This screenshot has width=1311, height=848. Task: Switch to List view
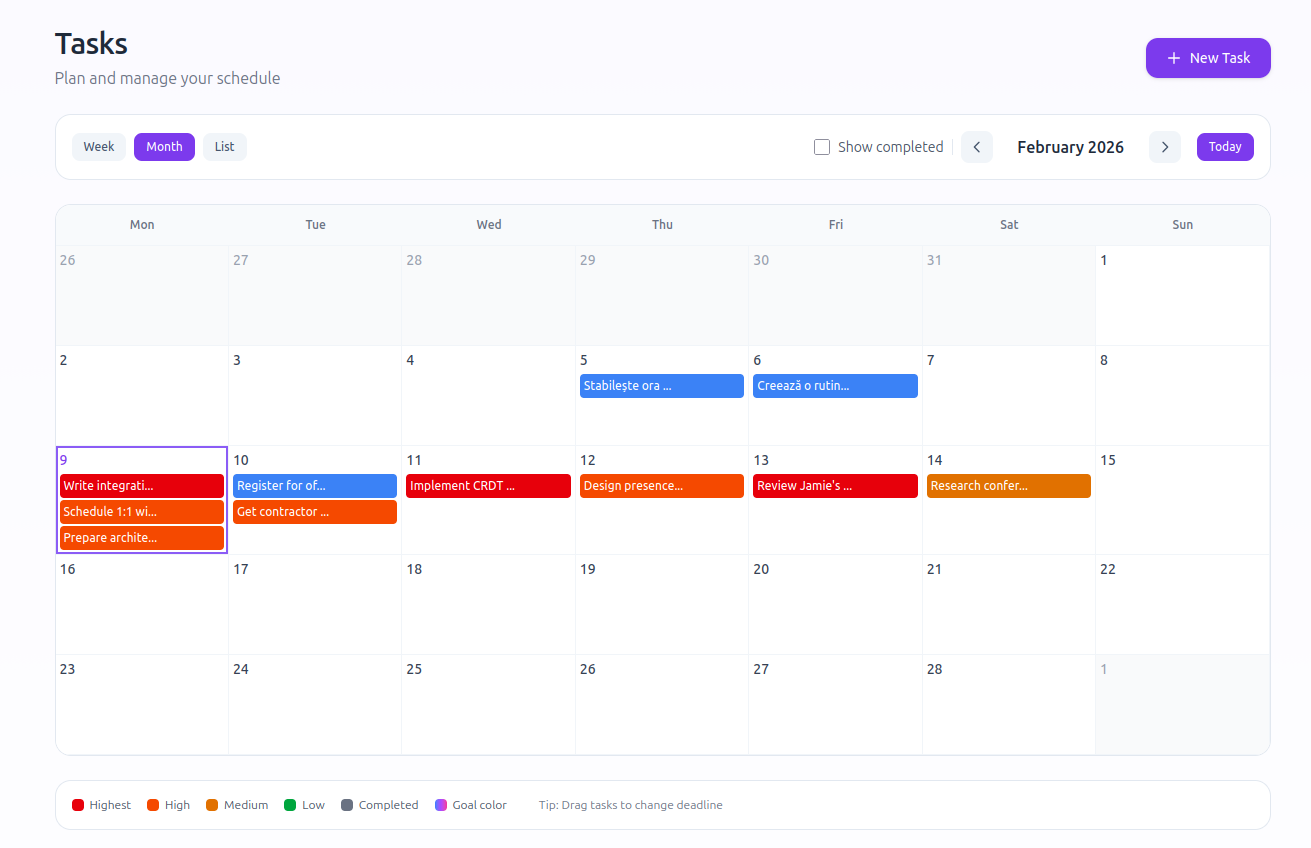(225, 147)
